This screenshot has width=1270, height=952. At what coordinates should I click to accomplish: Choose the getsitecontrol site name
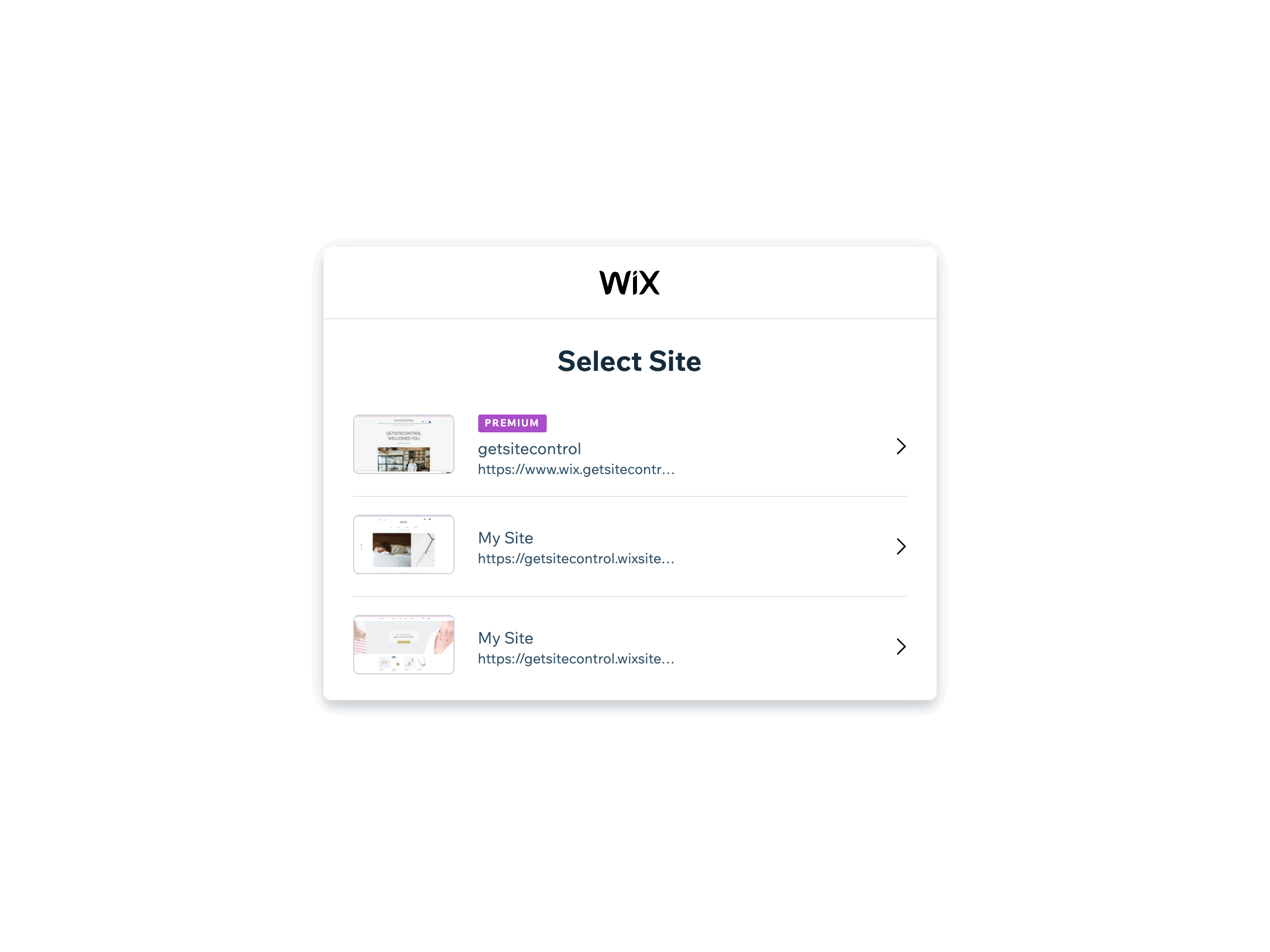point(529,449)
